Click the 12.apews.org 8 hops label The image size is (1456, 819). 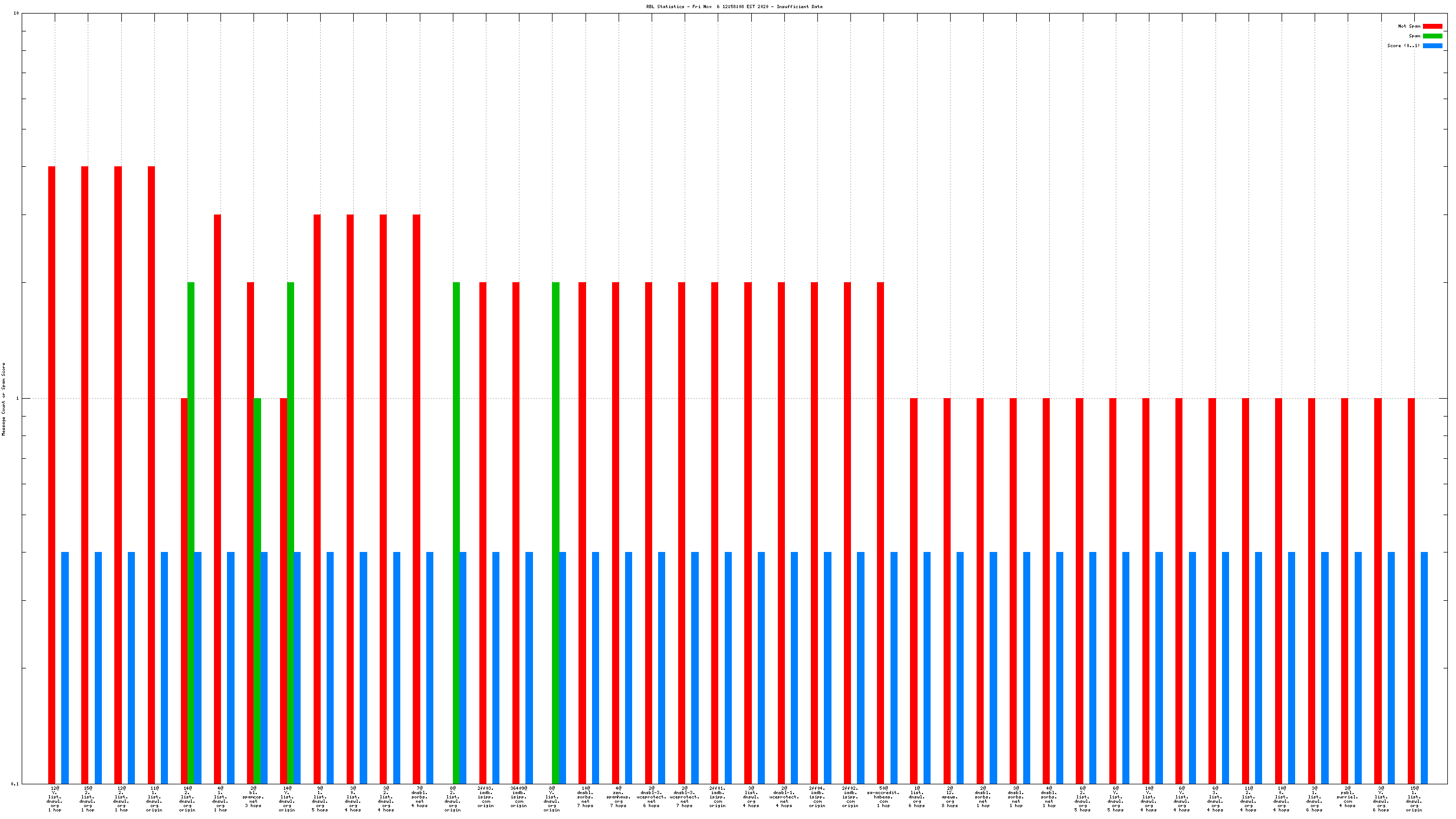(950, 797)
